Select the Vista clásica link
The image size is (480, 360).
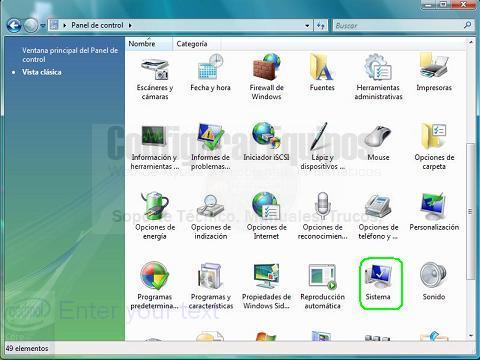(x=42, y=72)
